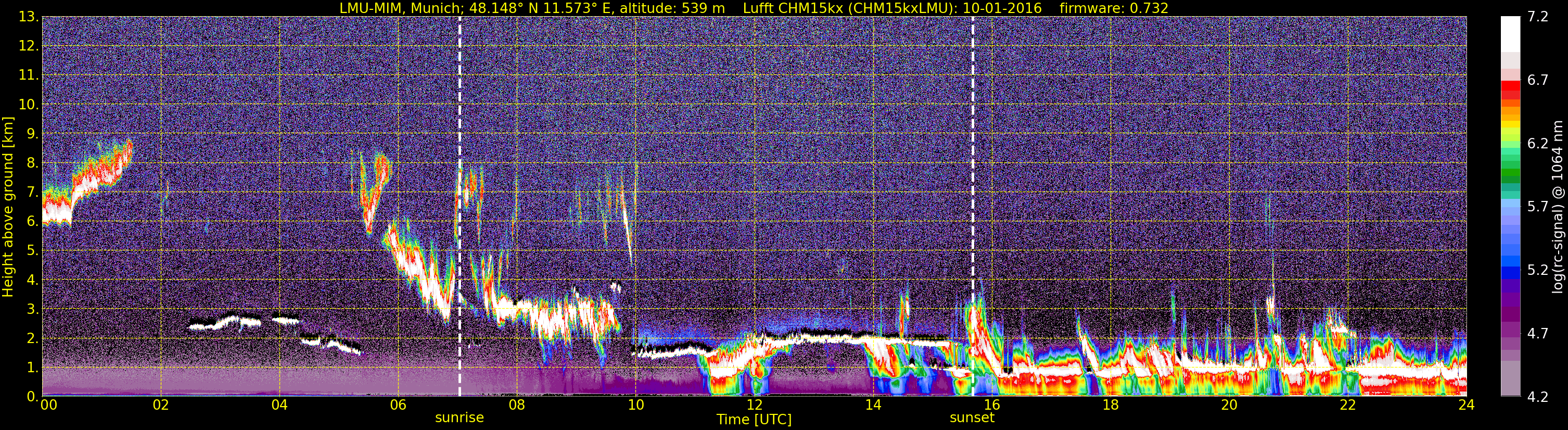The height and width of the screenshot is (430, 1568).
Task: Click the x-axis tick label '24'
Action: coord(1467,404)
